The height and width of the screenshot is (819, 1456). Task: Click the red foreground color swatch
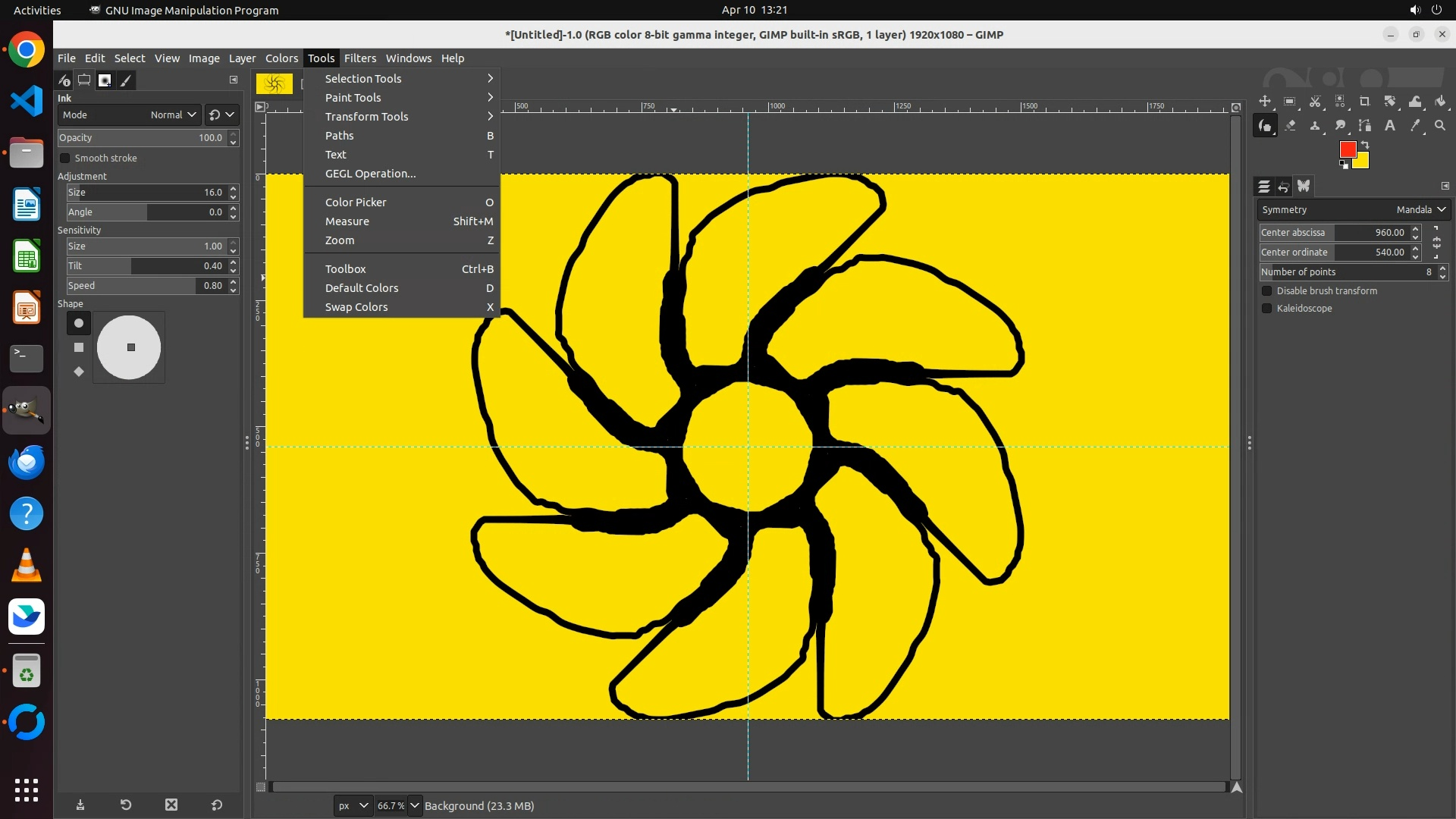click(1347, 149)
